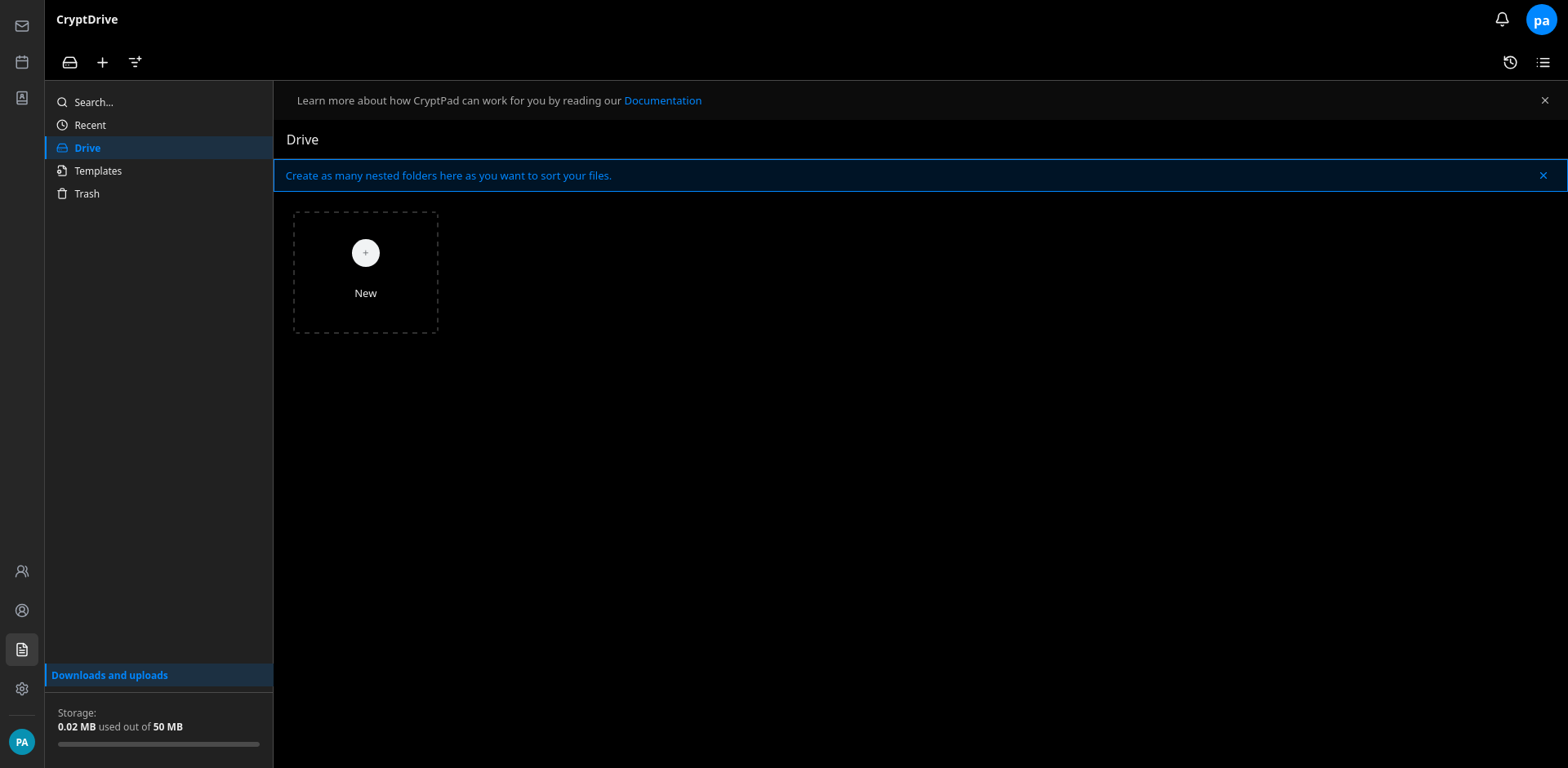Dismiss the Documentation info banner

pos(1544,100)
